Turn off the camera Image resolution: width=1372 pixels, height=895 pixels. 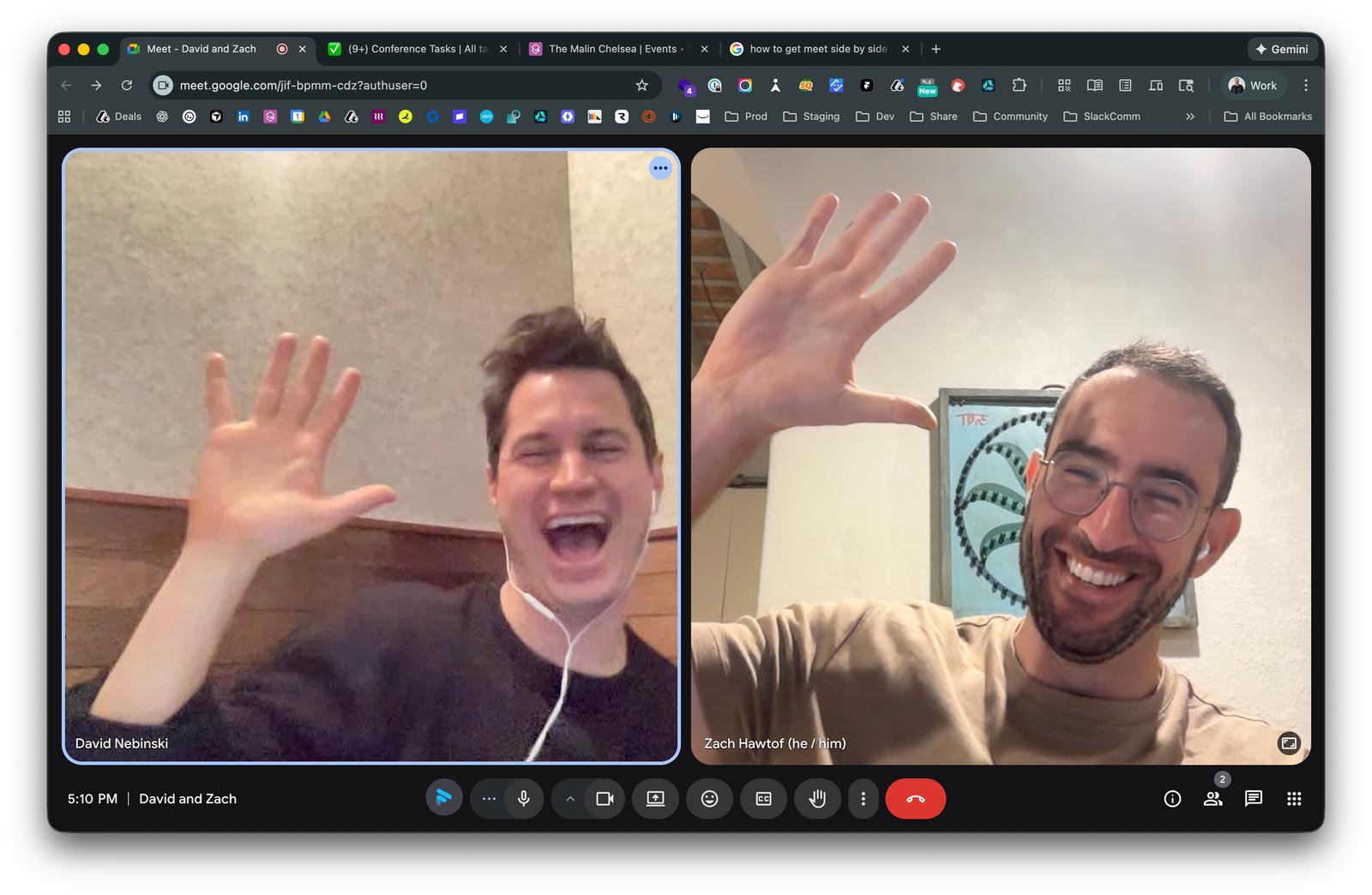[x=605, y=799]
